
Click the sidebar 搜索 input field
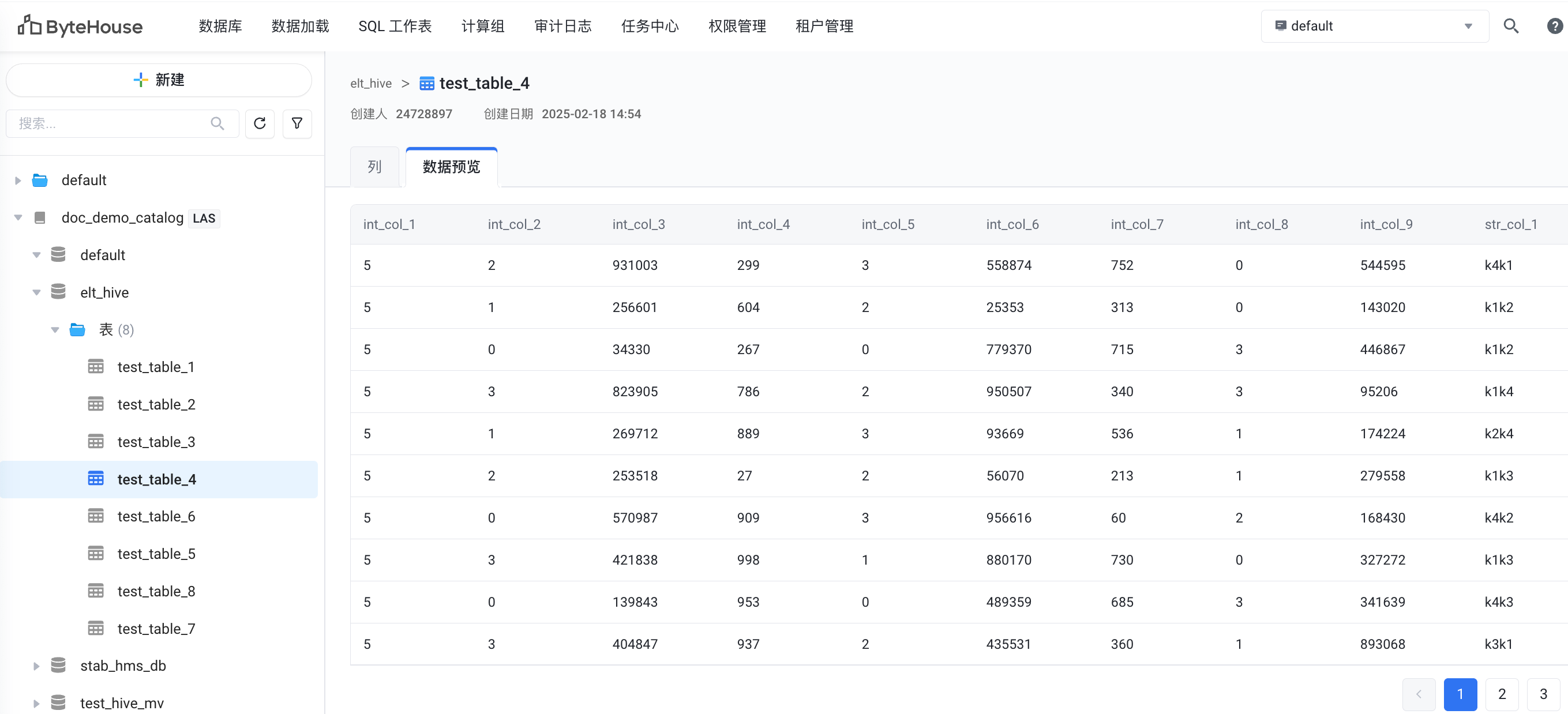[x=122, y=123]
